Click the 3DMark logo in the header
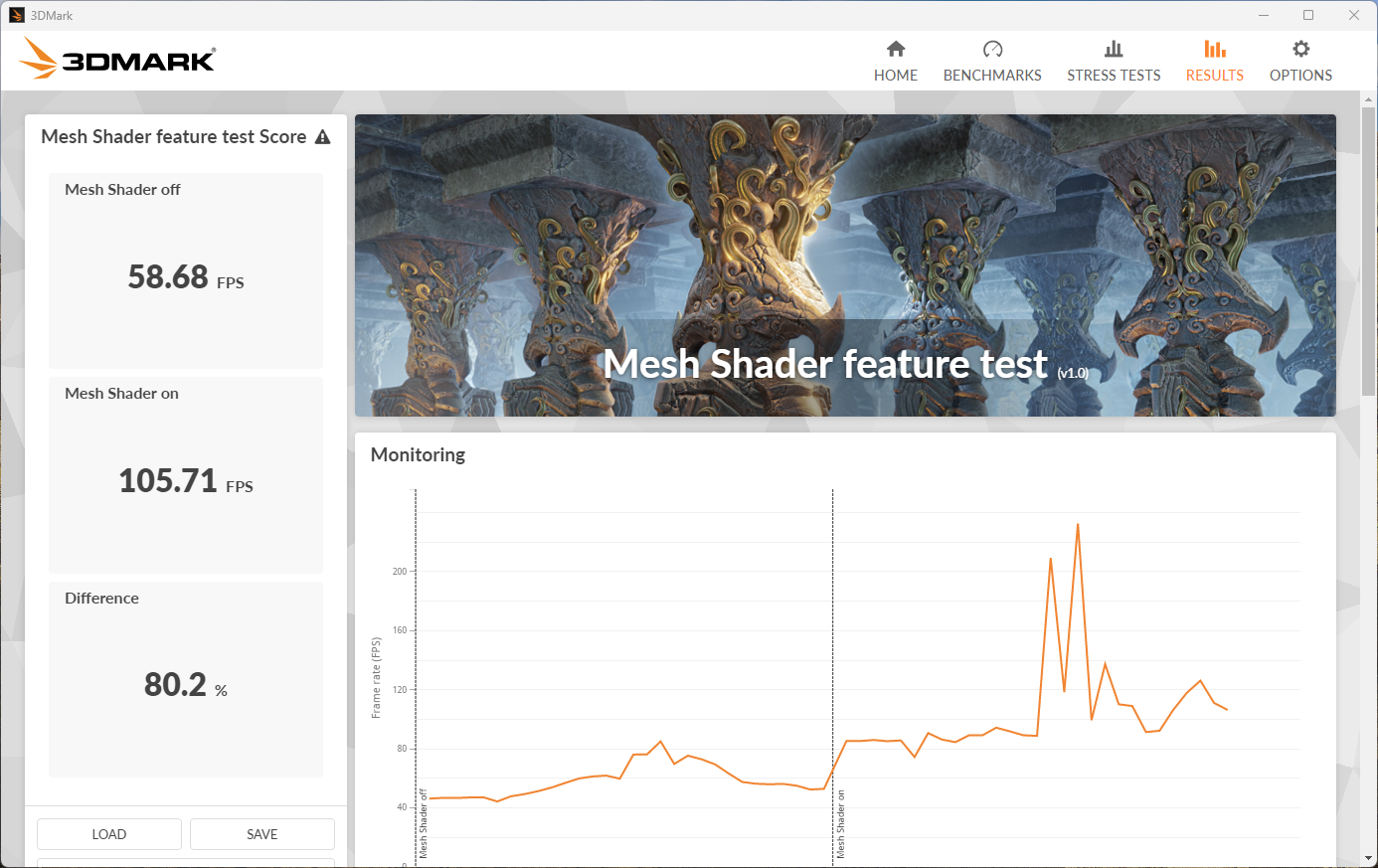The height and width of the screenshot is (868, 1378). coord(117,59)
